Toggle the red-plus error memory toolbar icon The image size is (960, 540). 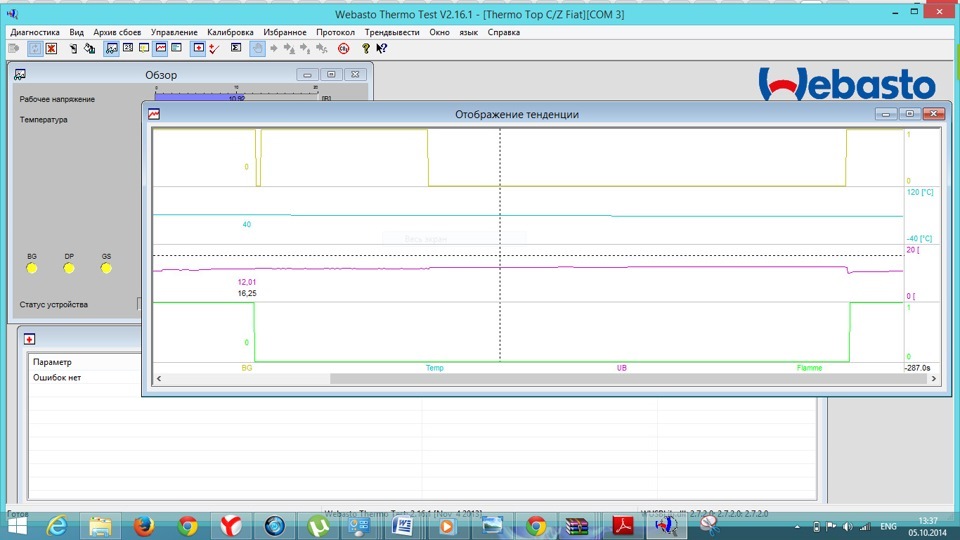198,48
